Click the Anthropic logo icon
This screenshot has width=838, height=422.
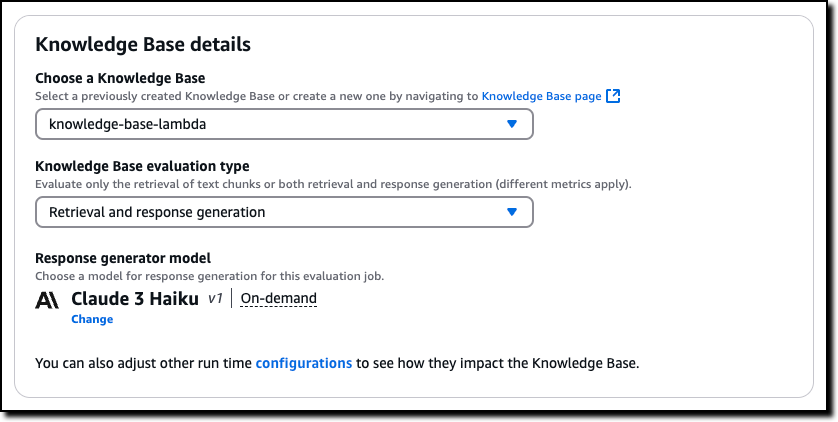[x=47, y=299]
